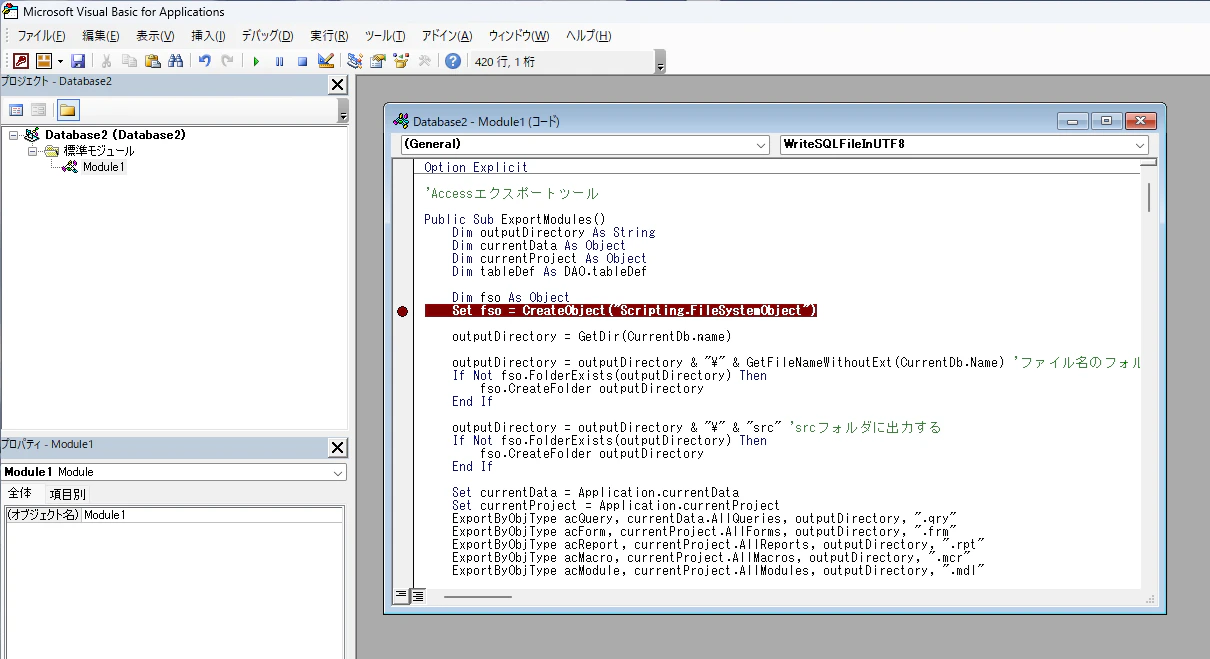Open the アドイン(A) menu
Viewport: 1210px width, 659px height.
[x=447, y=36]
